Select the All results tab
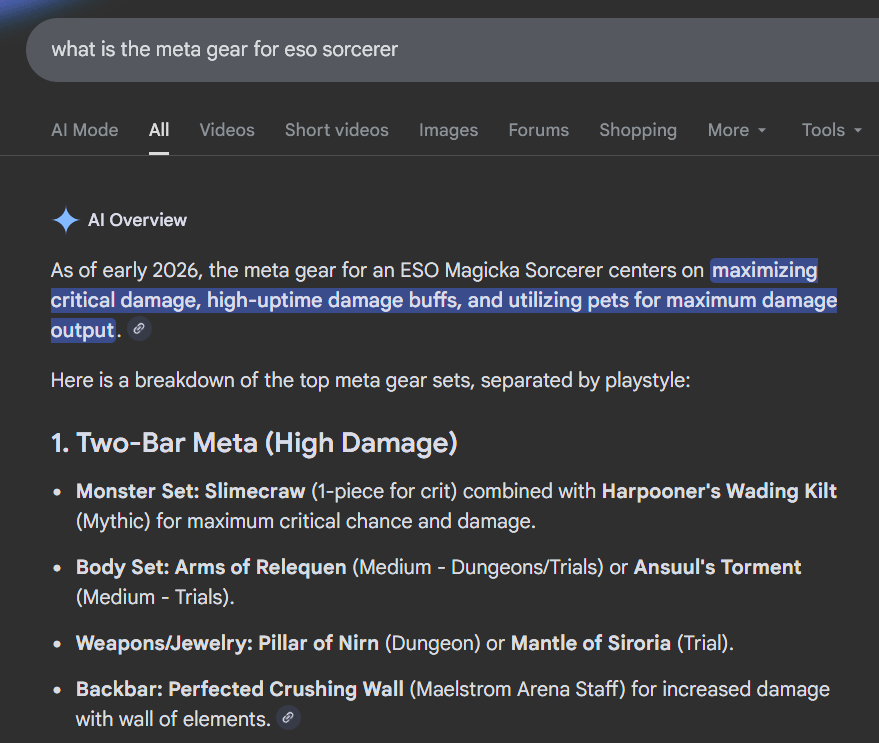879x743 pixels. [159, 130]
